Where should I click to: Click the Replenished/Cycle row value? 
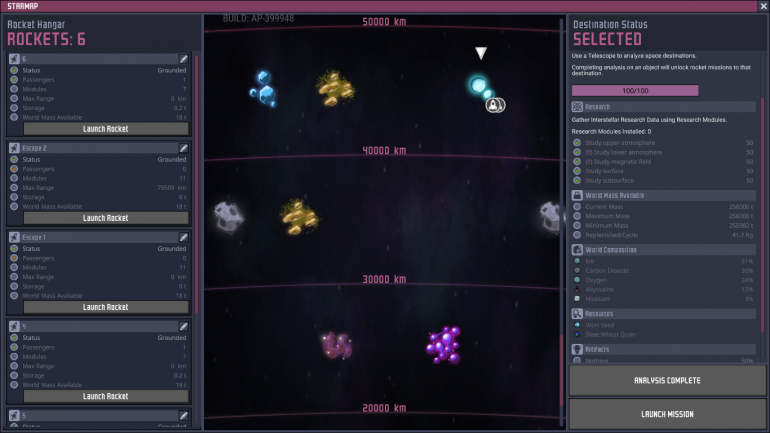pos(742,235)
